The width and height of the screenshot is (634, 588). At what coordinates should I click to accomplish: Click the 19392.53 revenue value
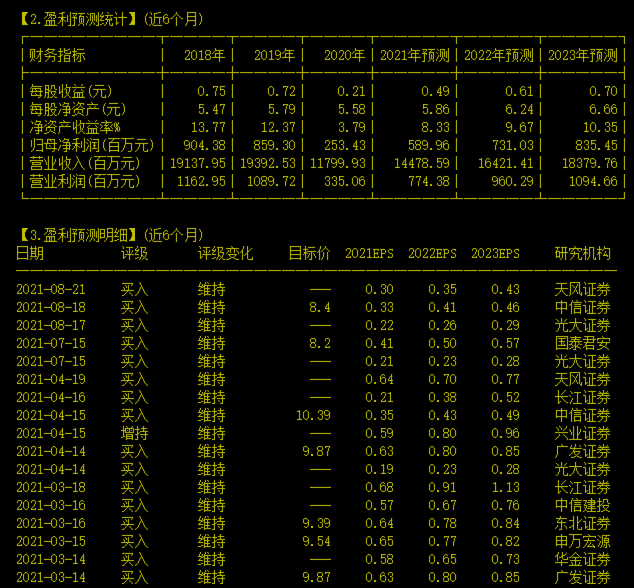click(x=268, y=163)
